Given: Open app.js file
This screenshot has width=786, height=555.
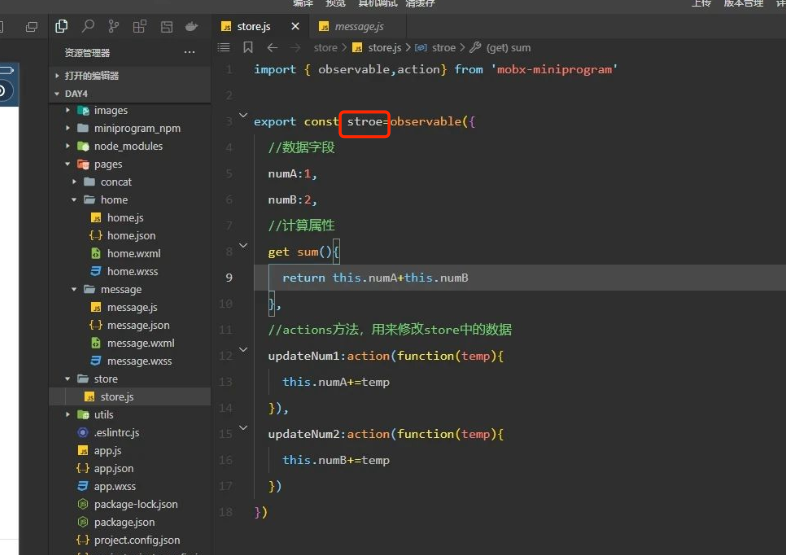Looking at the screenshot, I should coord(130,450).
